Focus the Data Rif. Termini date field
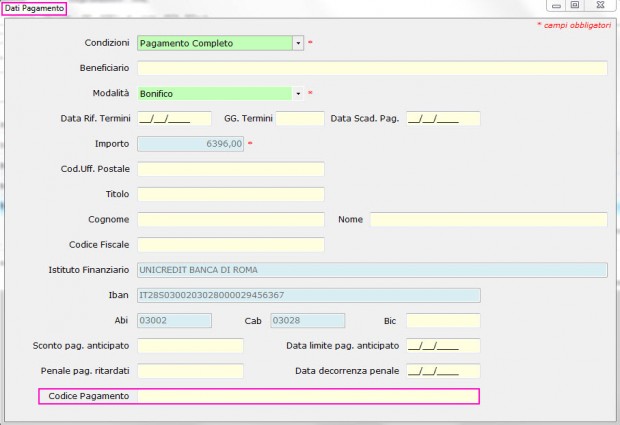620x425 pixels. (174, 119)
